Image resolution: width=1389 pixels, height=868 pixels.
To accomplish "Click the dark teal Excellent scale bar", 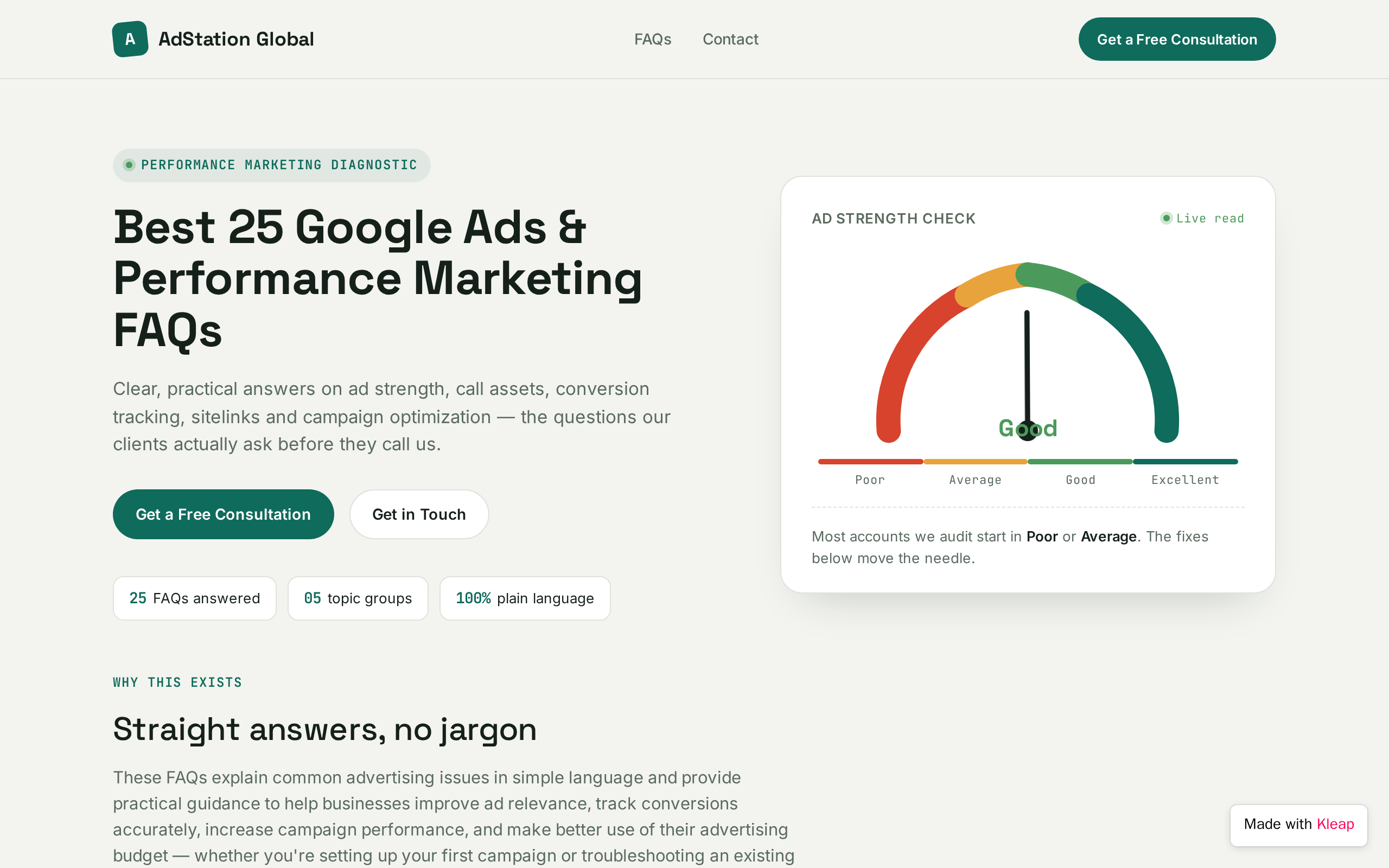I will 1185,462.
